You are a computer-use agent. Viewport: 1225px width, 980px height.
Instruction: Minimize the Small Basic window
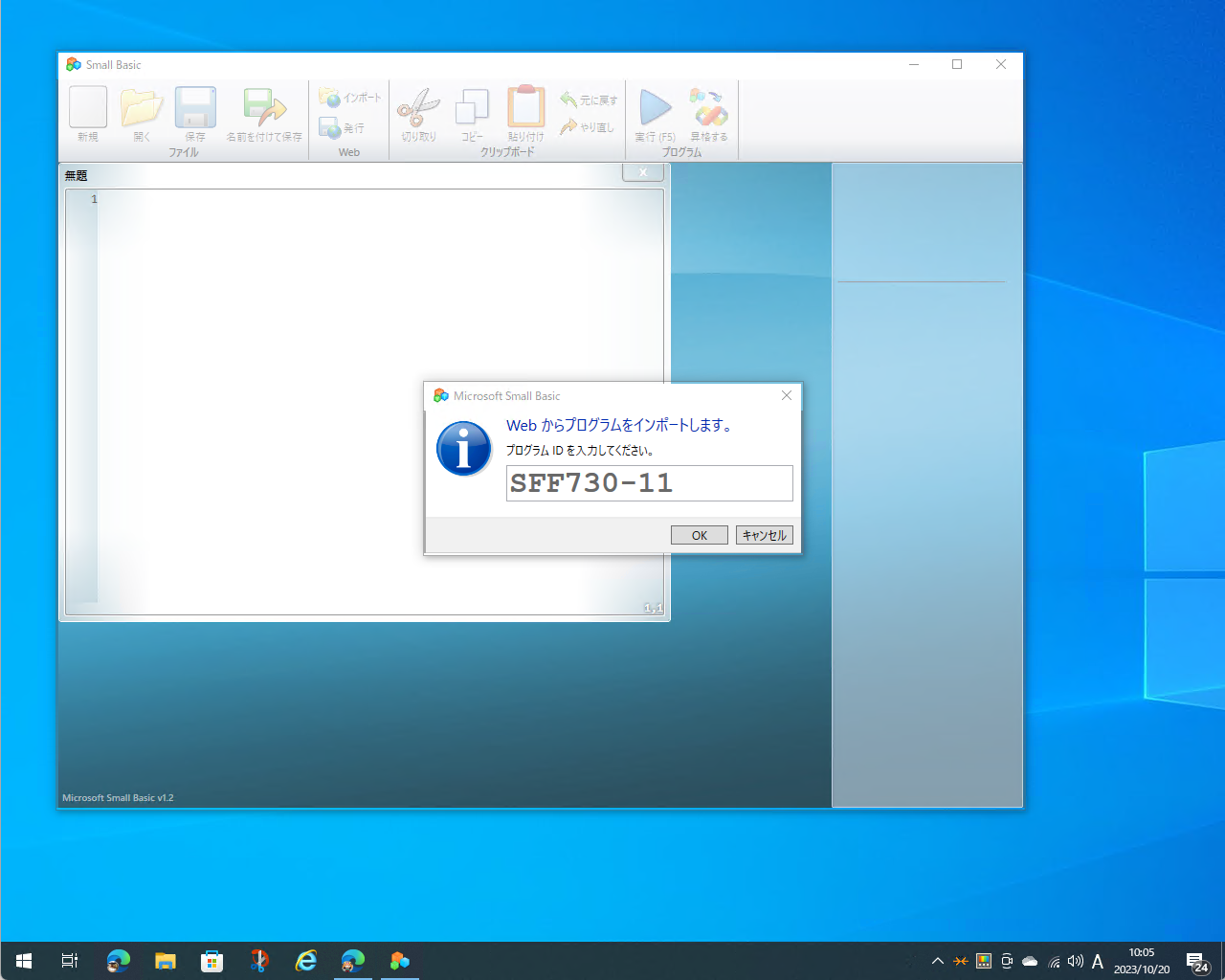[914, 64]
